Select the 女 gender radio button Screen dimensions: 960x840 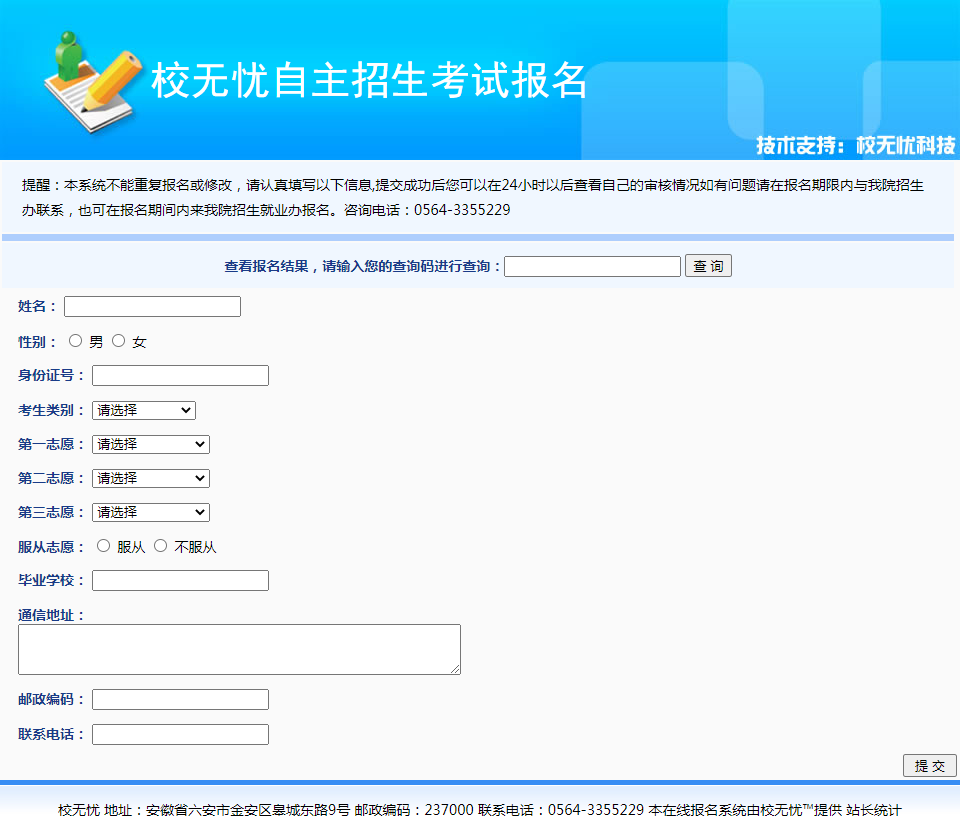pos(118,341)
